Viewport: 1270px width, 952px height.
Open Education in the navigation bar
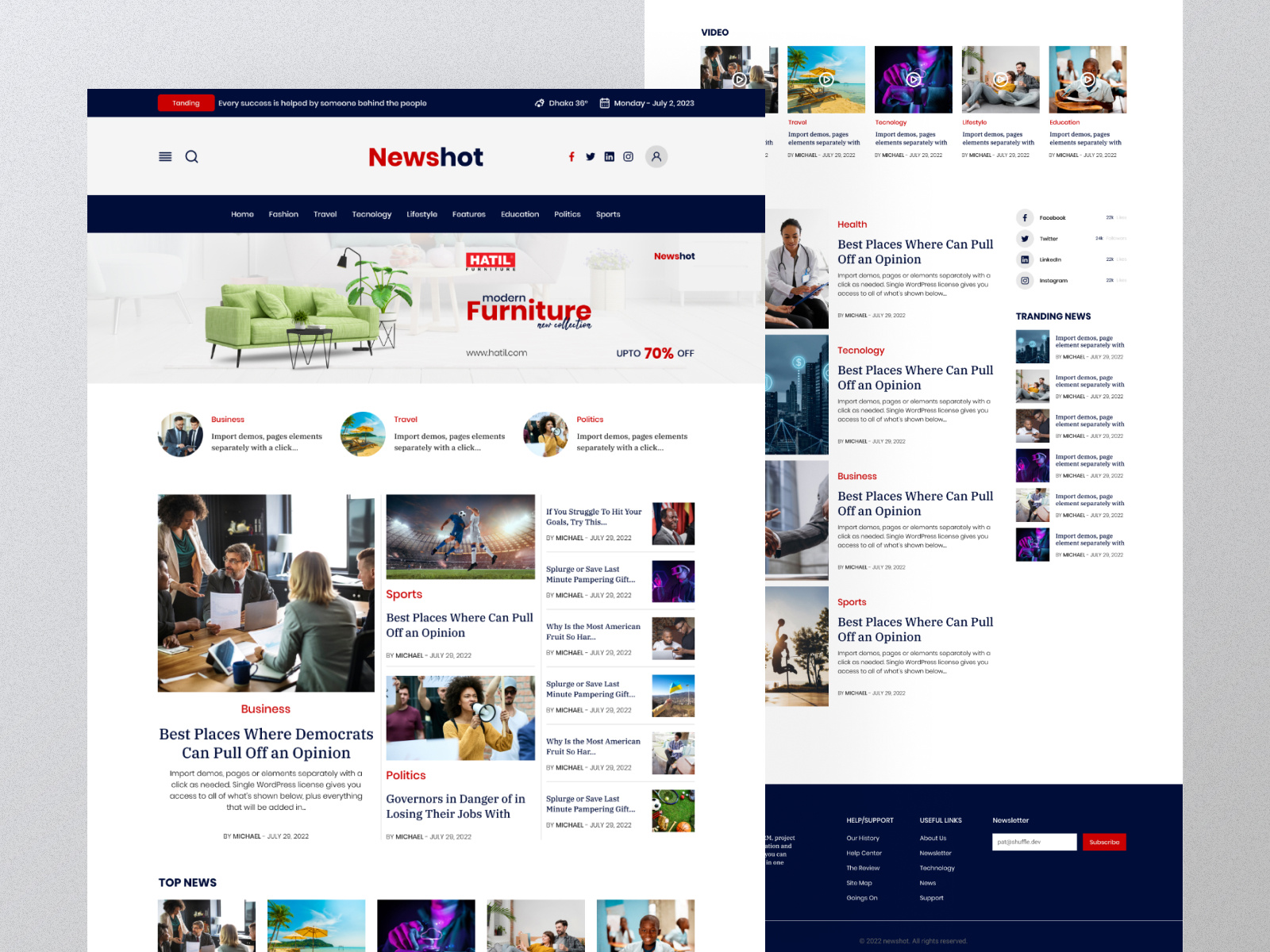pyautogui.click(x=520, y=214)
